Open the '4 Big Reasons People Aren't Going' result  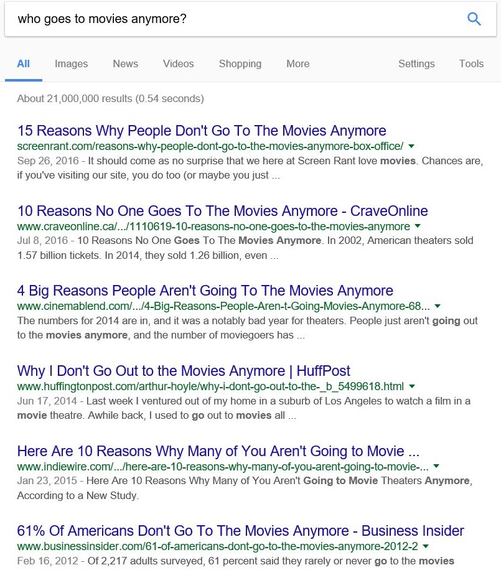tap(205, 291)
